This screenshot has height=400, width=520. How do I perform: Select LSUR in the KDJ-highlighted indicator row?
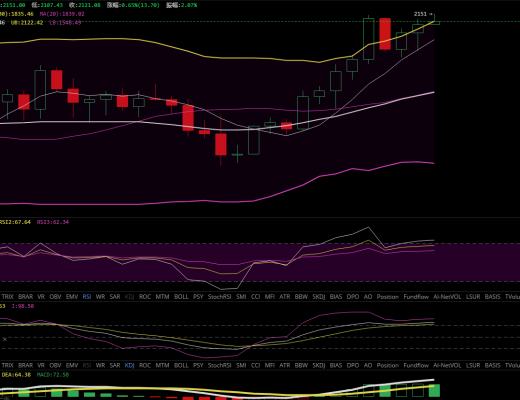(x=473, y=365)
